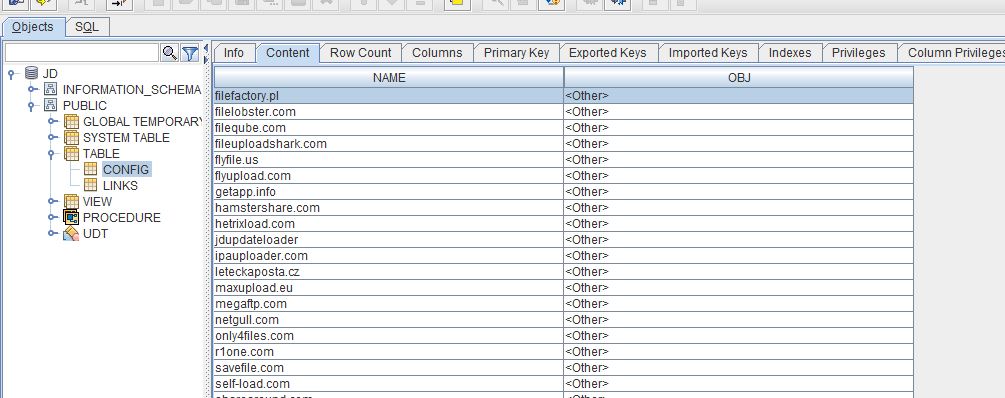The width and height of the screenshot is (1005, 398).
Task: Open the Primary Key tab
Action: (x=517, y=53)
